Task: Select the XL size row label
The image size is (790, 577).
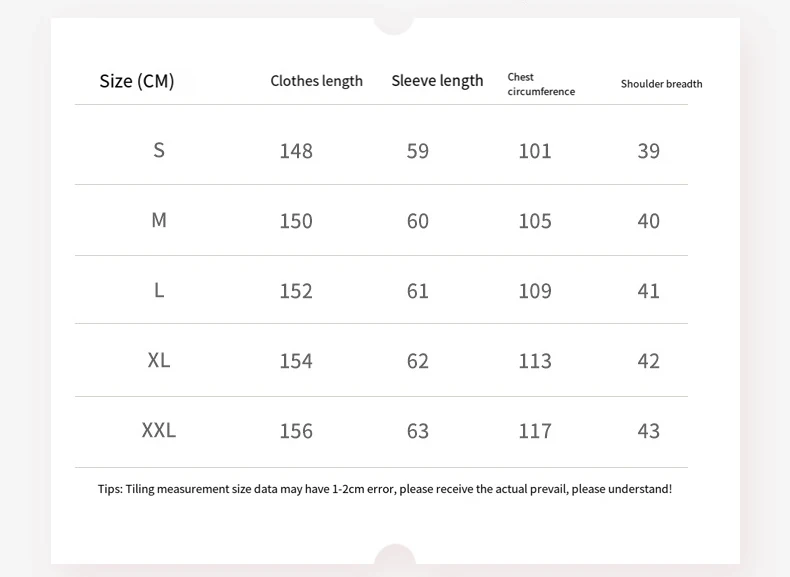Action: (x=159, y=360)
